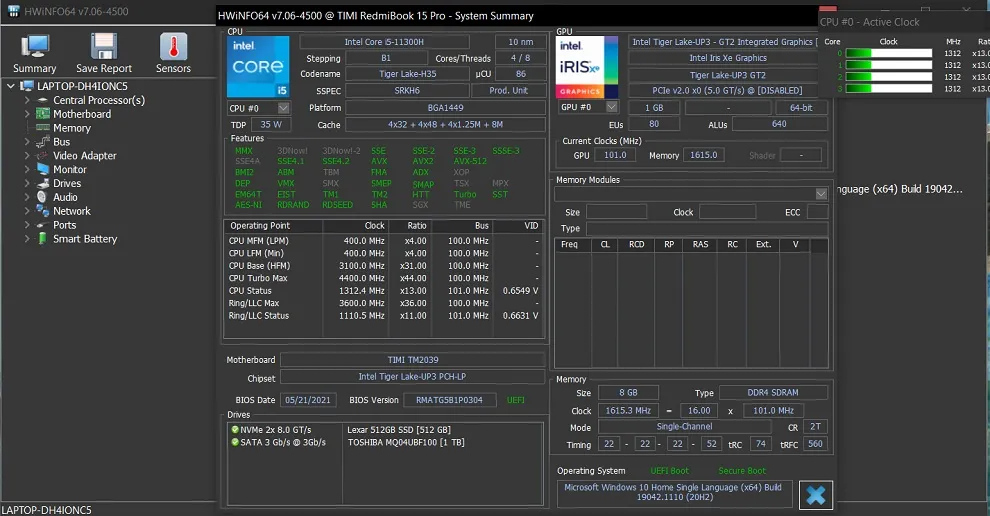This screenshot has width=990, height=516.
Task: Click the Core 1 clock bar in Active Clock
Action: (x=888, y=65)
